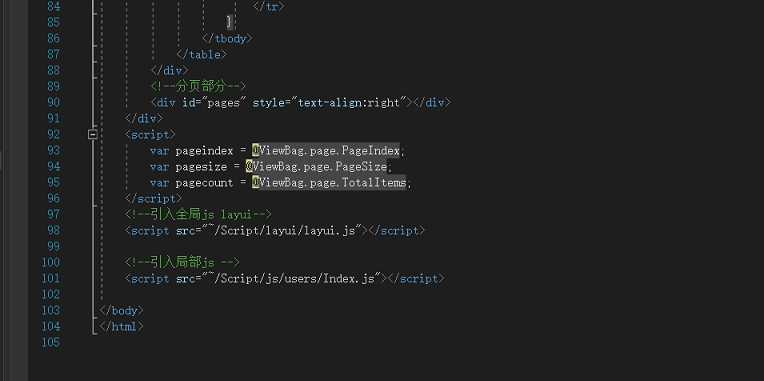Click the pagesize variable name
The height and width of the screenshot is (381, 764).
[201, 167]
